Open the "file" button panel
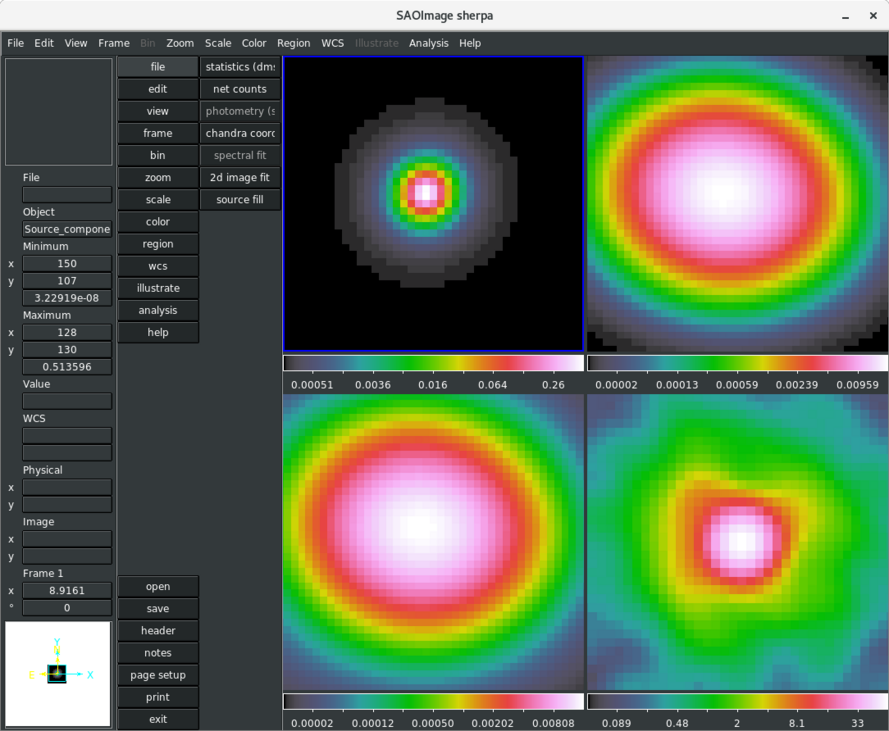 pyautogui.click(x=157, y=66)
